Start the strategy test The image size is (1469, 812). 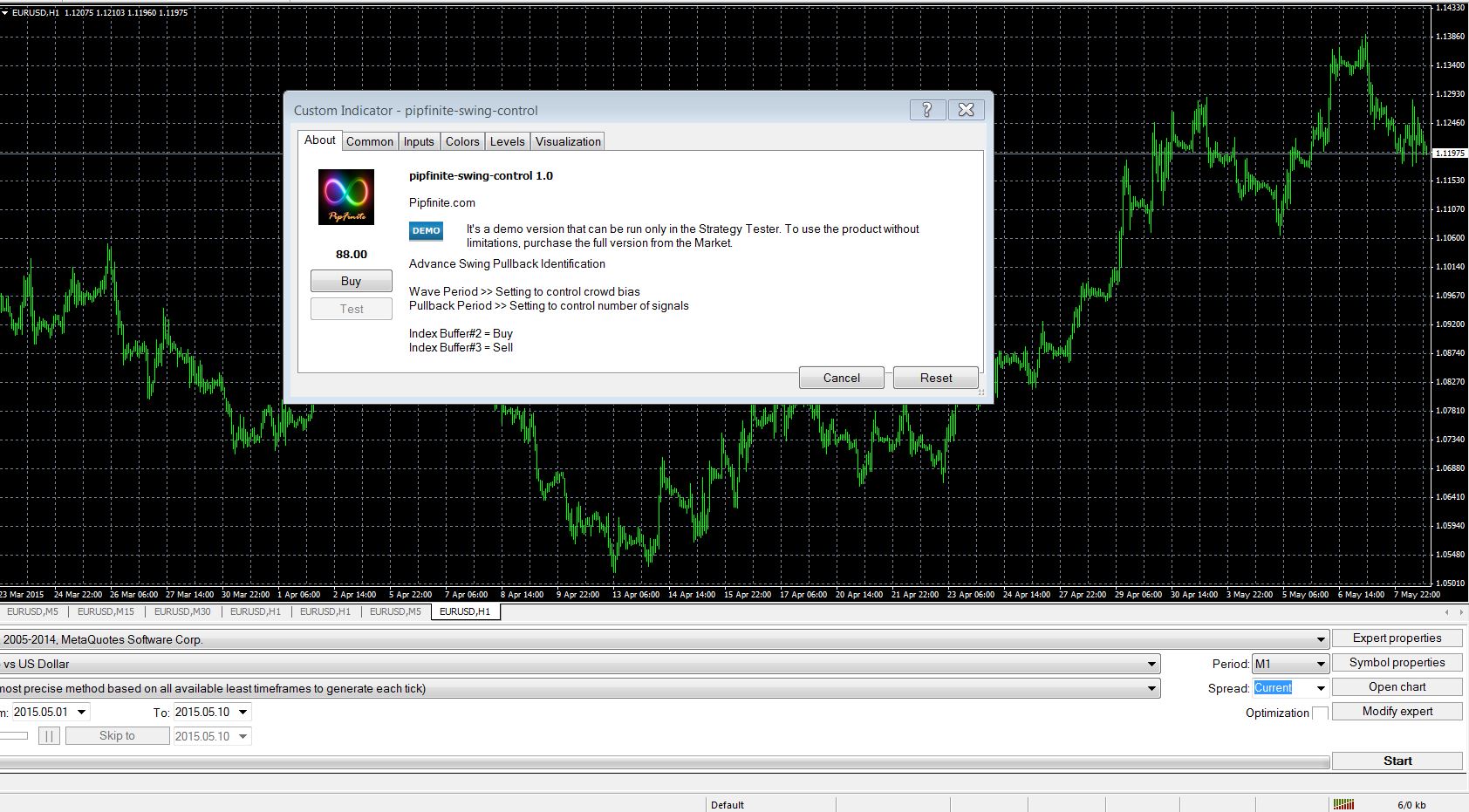1397,761
